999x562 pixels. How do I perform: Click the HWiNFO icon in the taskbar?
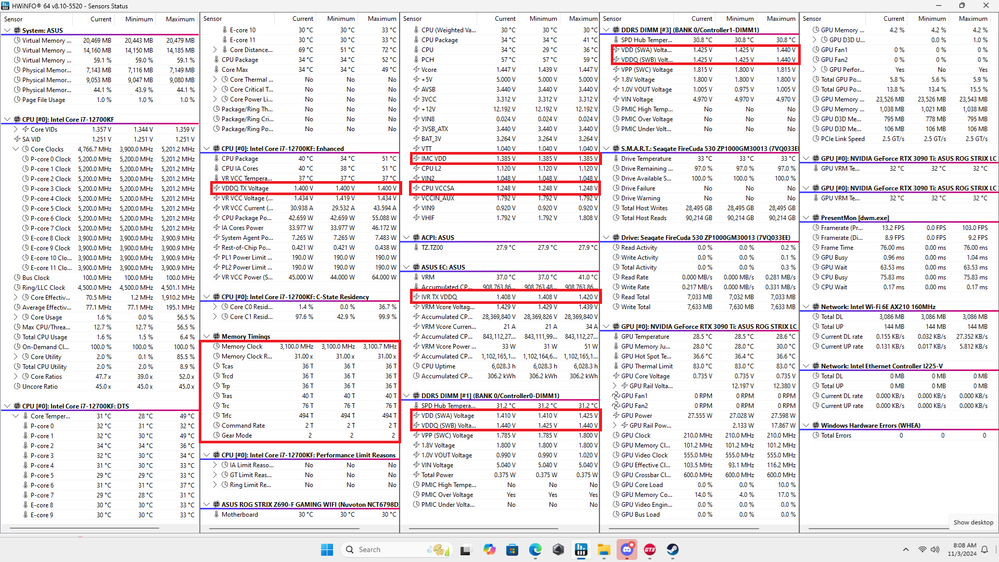(581, 549)
